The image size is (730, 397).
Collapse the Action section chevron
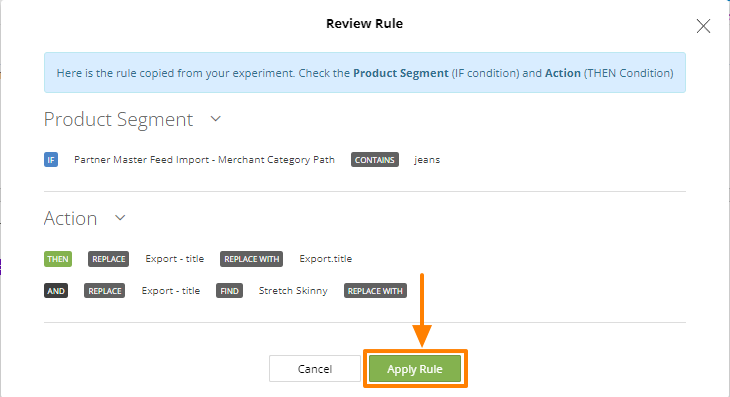click(x=120, y=218)
